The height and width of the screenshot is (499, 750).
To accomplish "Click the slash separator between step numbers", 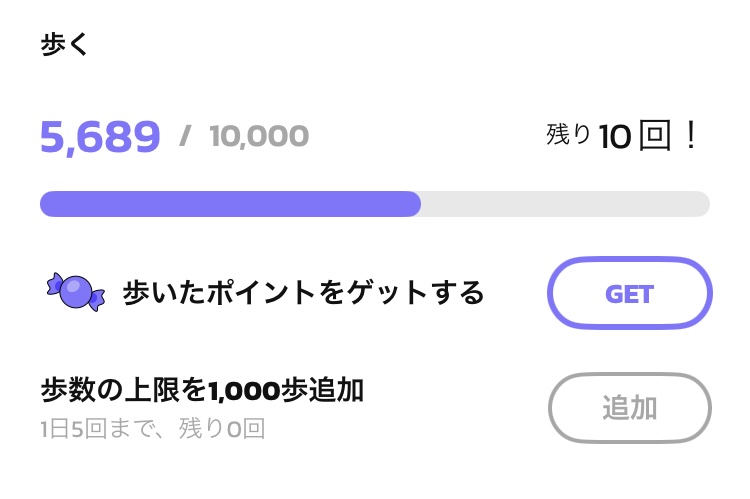I will tap(185, 136).
